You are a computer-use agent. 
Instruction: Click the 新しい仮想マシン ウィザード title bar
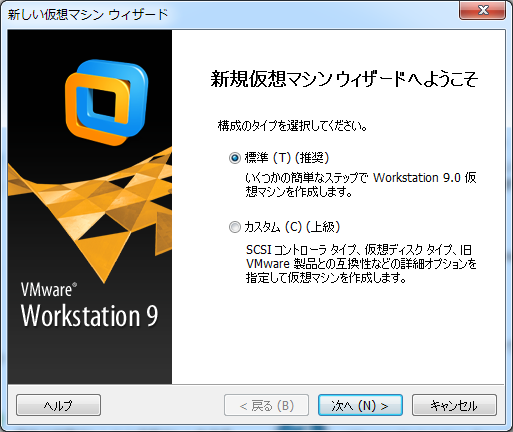pyautogui.click(x=87, y=15)
